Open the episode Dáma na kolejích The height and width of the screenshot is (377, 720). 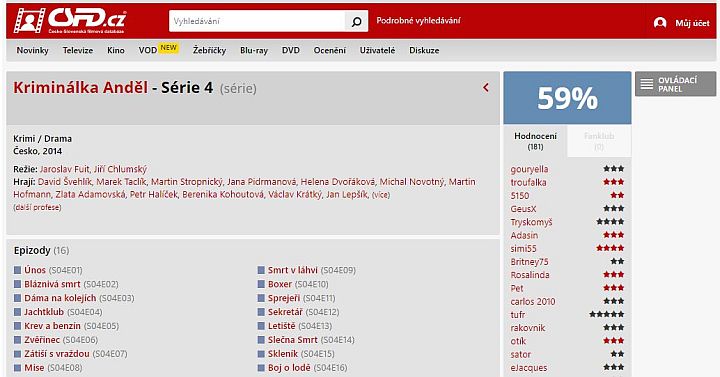[60, 298]
